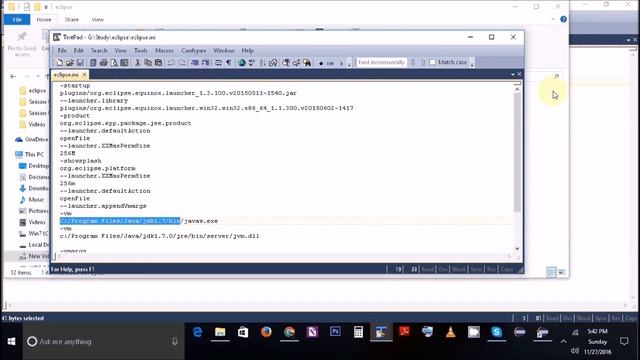Image resolution: width=640 pixels, height=360 pixels.
Task: Click the Redo arrow icon
Action: [x=182, y=62]
